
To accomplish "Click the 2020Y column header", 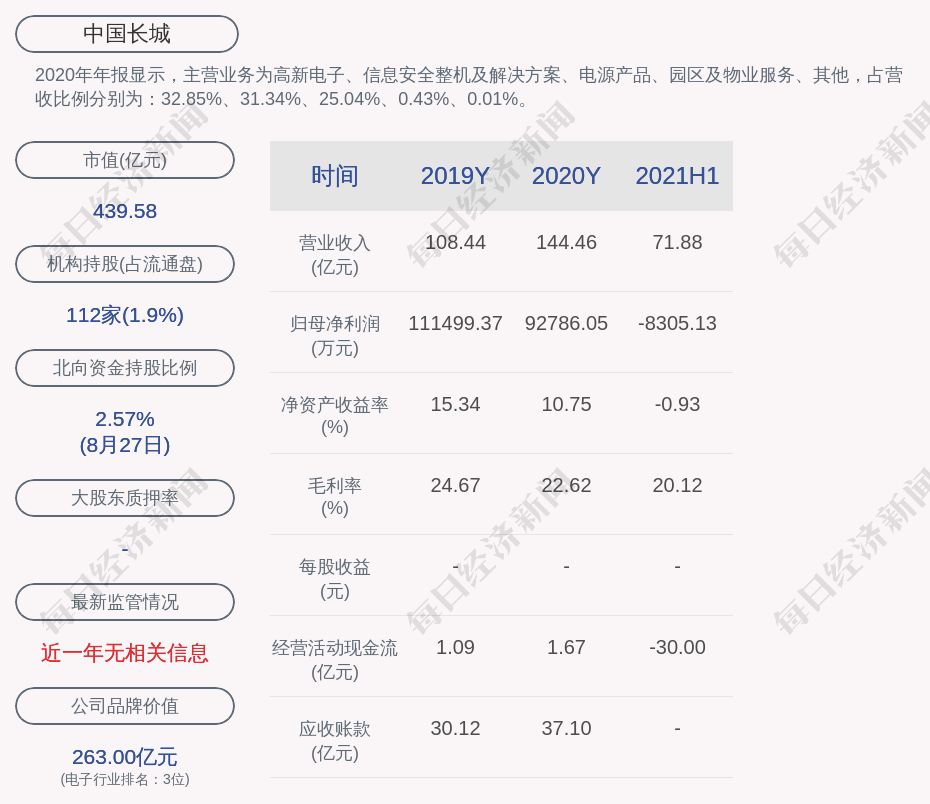I will (x=566, y=176).
